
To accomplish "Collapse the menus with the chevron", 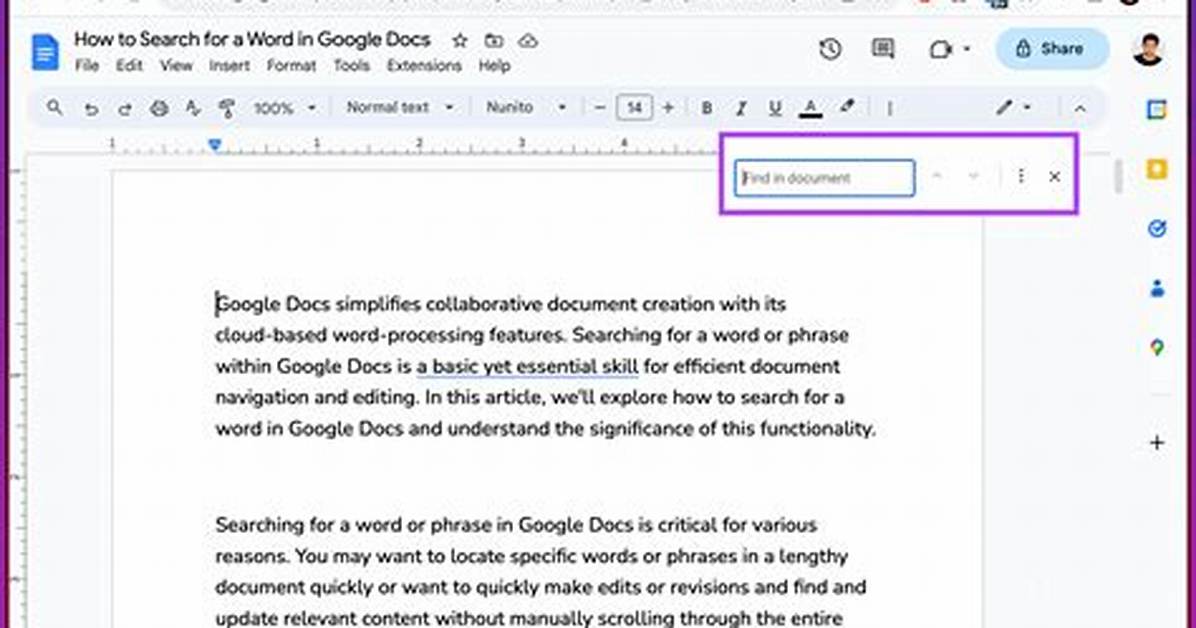I will click(x=1080, y=108).
